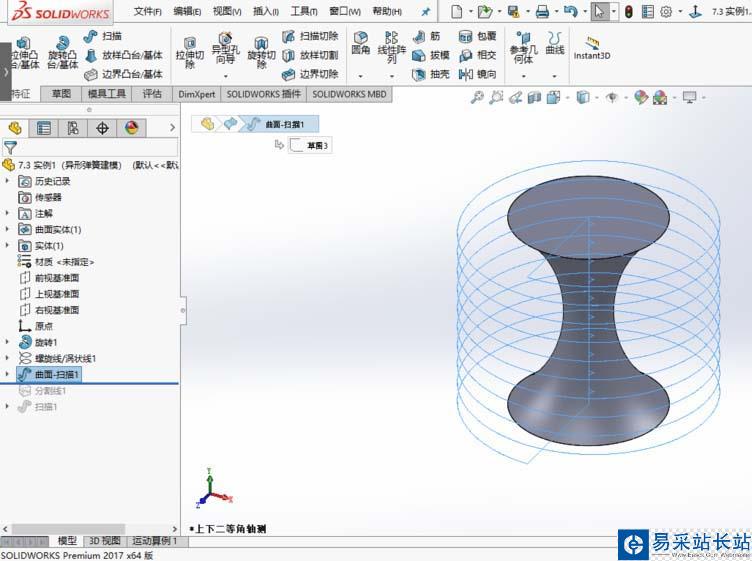This screenshot has width=752, height=561.
Task: Activate the 旋转凸台/基体 revolve tool
Action: (62, 53)
